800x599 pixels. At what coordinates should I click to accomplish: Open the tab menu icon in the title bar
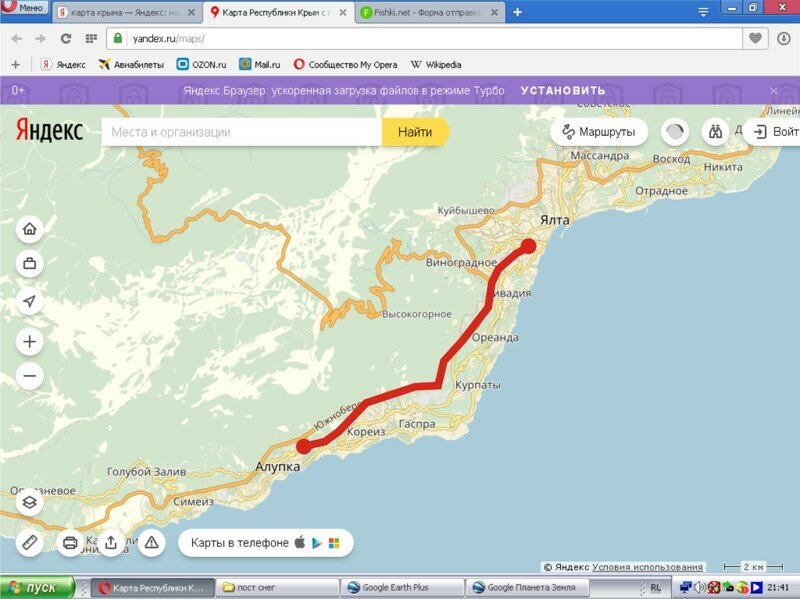pos(703,12)
